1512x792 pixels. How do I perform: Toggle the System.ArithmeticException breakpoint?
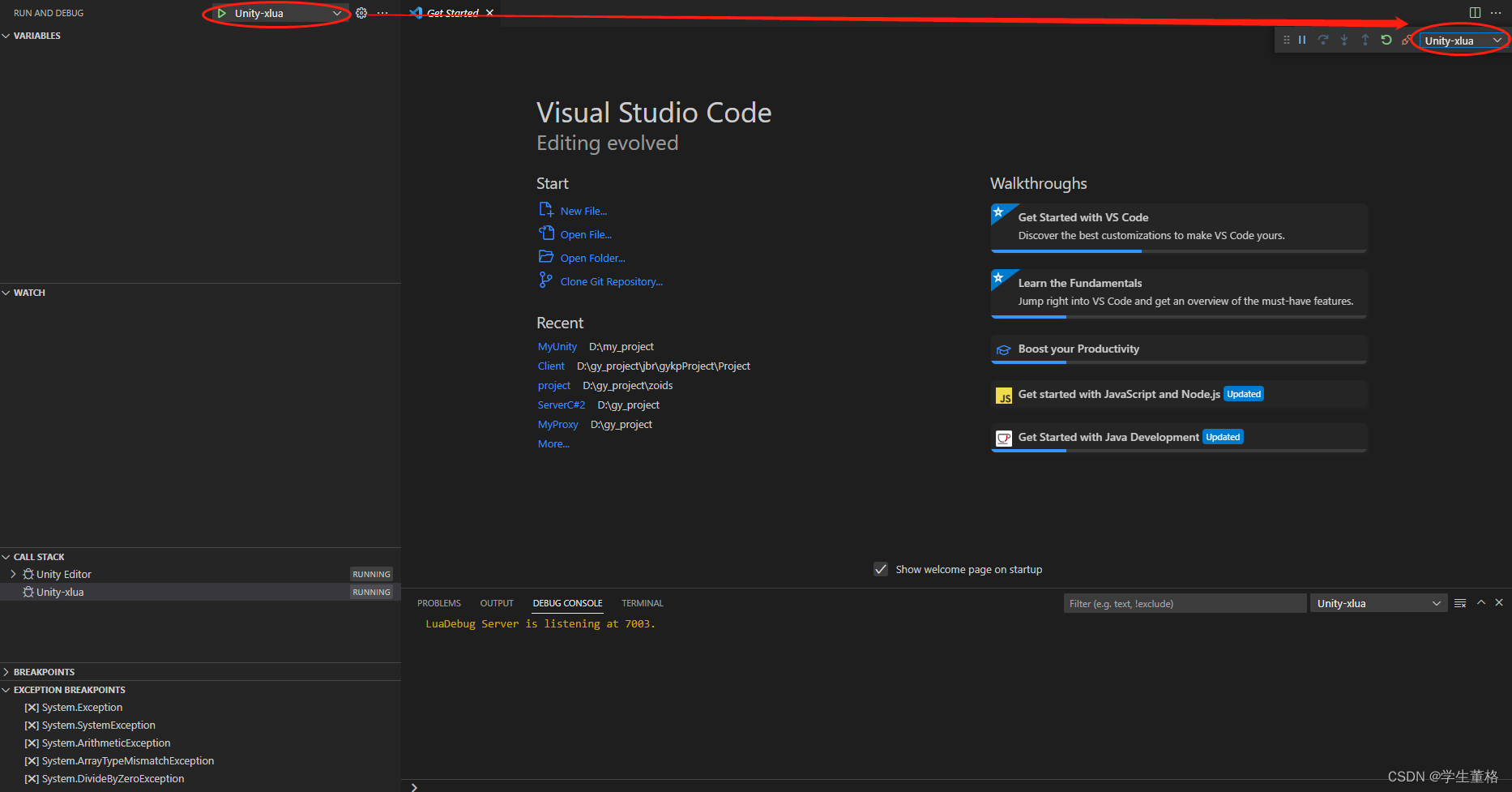(32, 743)
